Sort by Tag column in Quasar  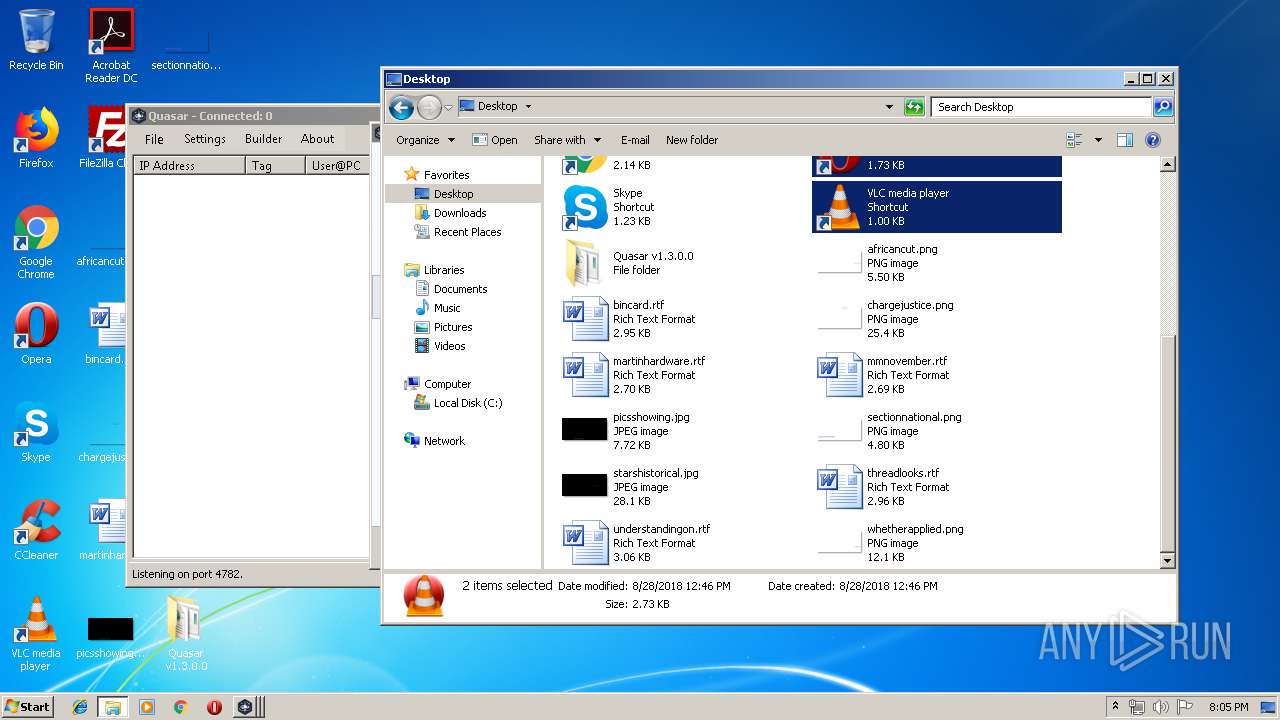276,166
